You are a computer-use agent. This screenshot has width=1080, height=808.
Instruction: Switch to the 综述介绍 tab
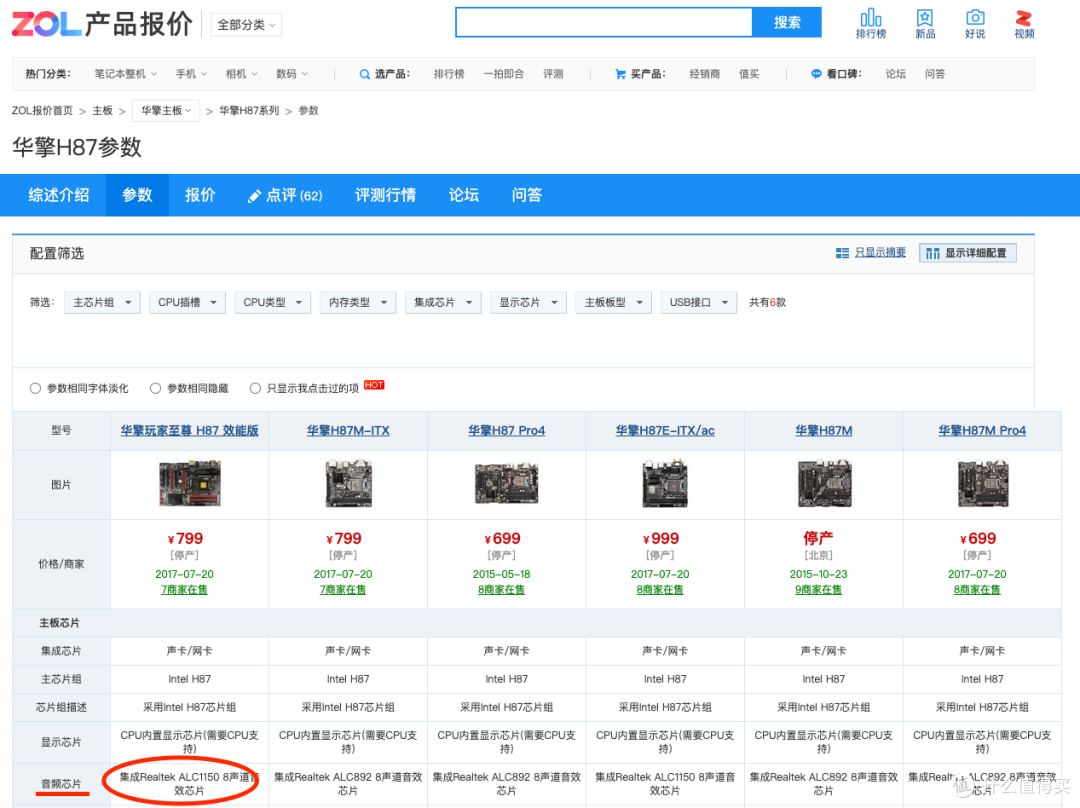59,196
